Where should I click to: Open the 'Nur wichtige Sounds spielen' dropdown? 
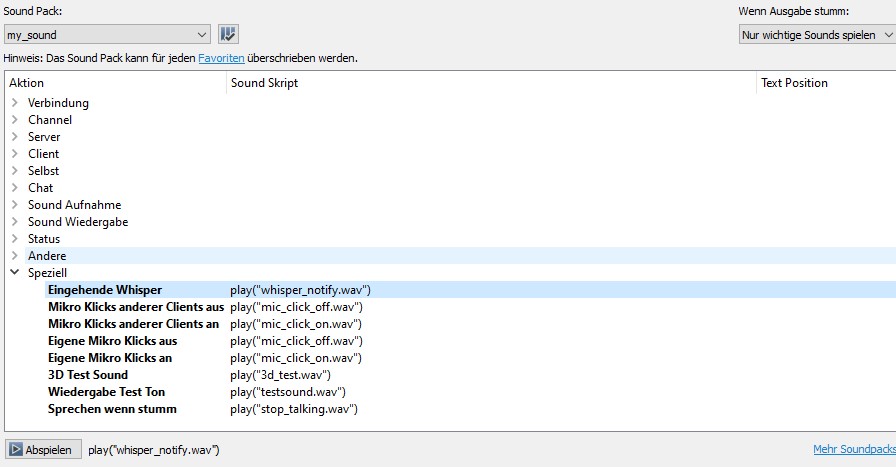click(816, 35)
